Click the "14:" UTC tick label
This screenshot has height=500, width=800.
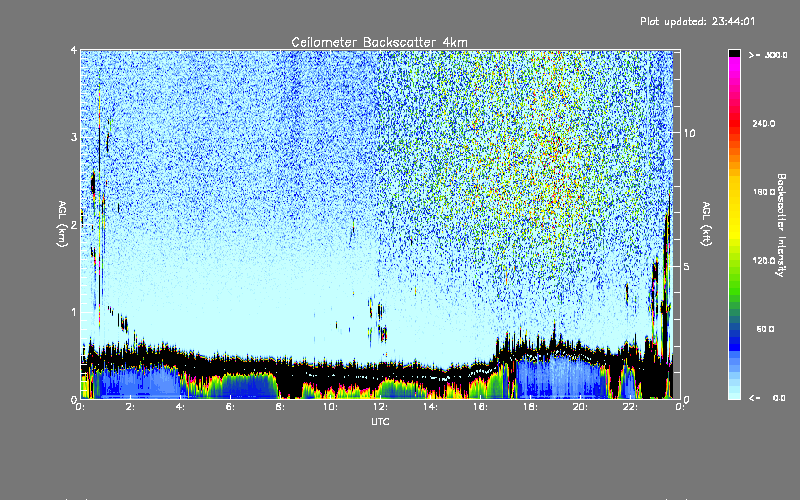430,407
